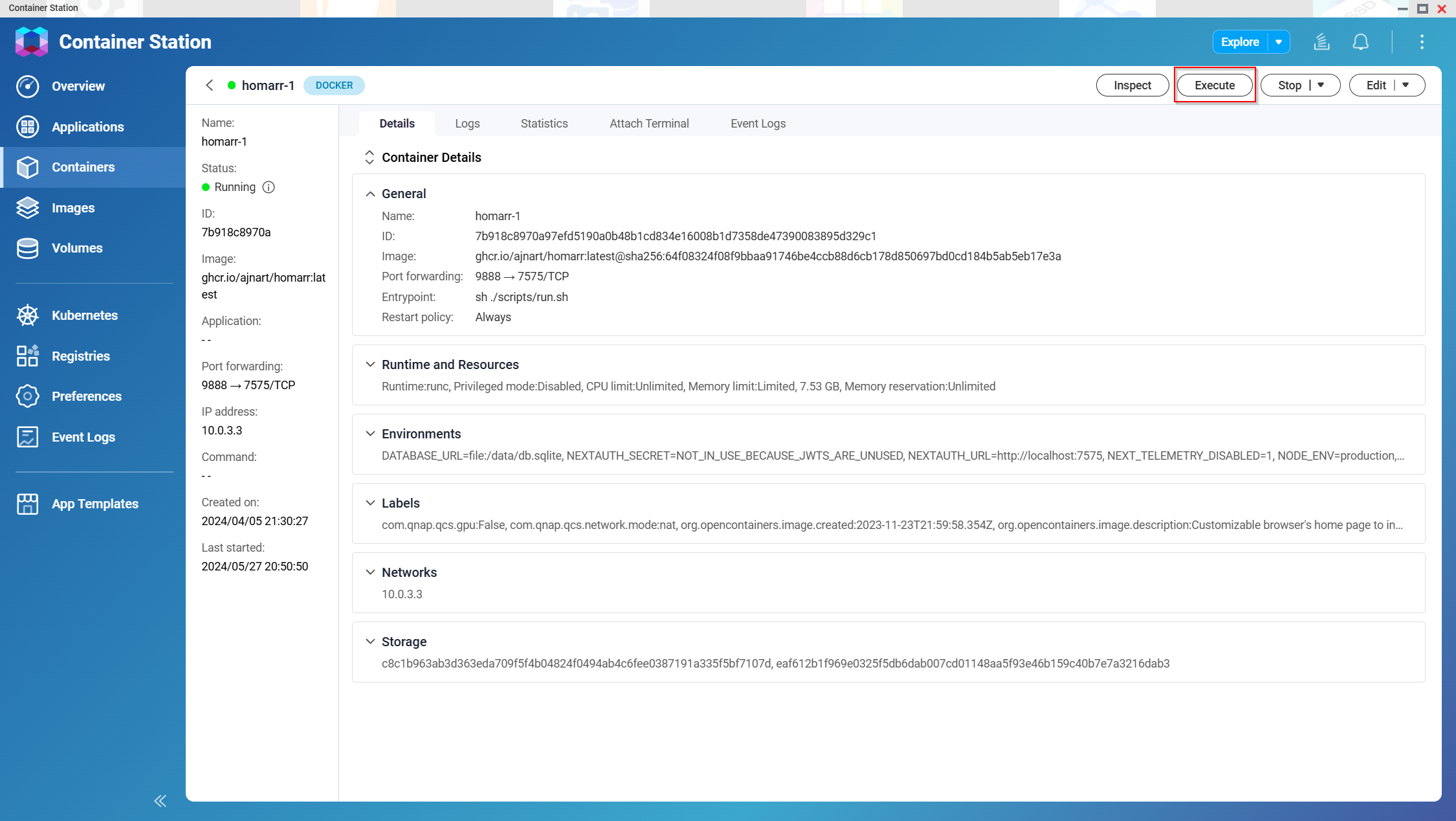Click the notifications bell icon

coord(1360,42)
